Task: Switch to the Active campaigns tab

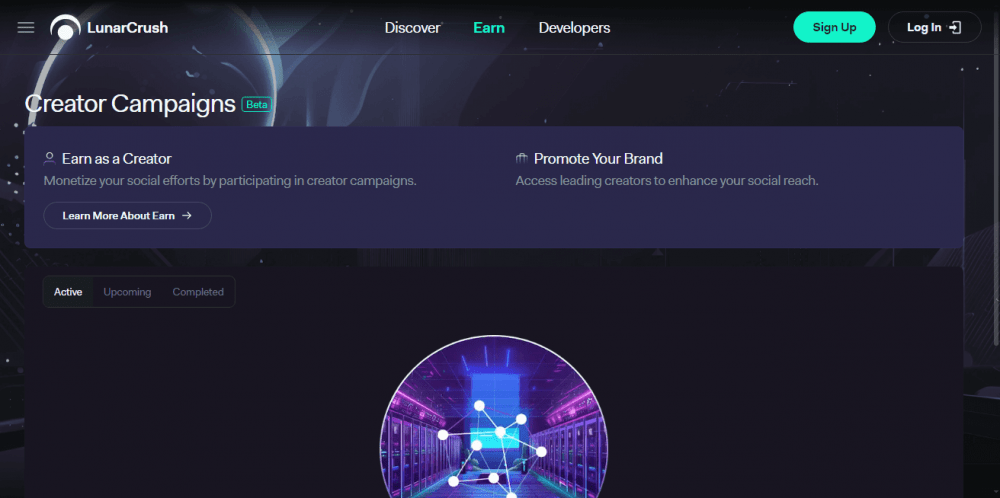Action: coord(68,292)
